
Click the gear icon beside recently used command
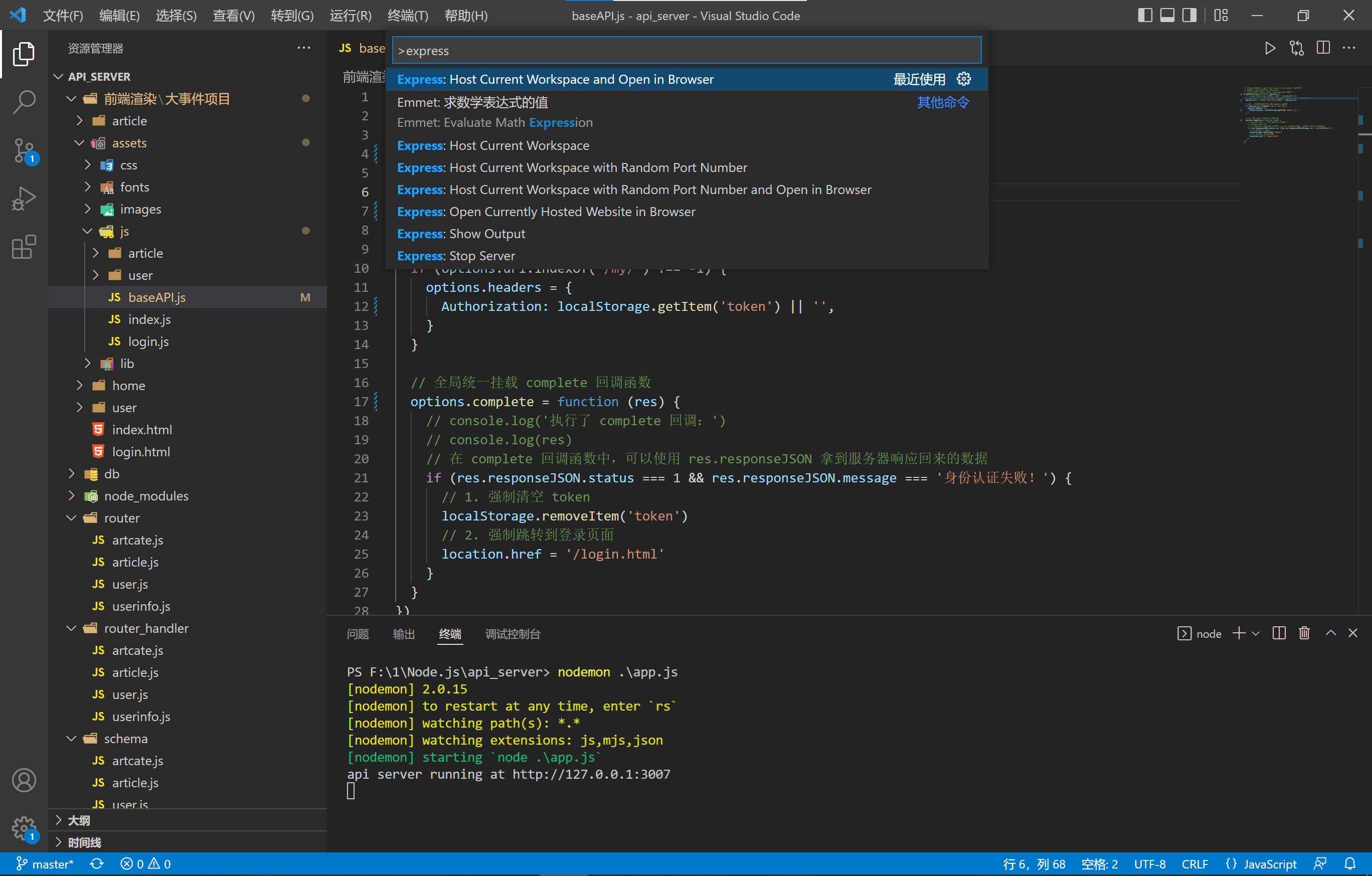click(x=963, y=79)
